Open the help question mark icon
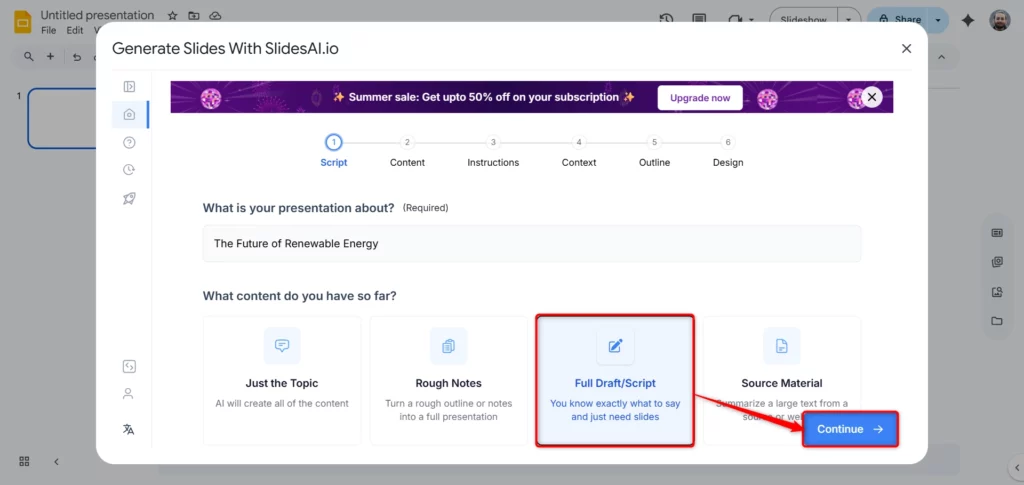The width and height of the screenshot is (1024, 485). tap(129, 142)
